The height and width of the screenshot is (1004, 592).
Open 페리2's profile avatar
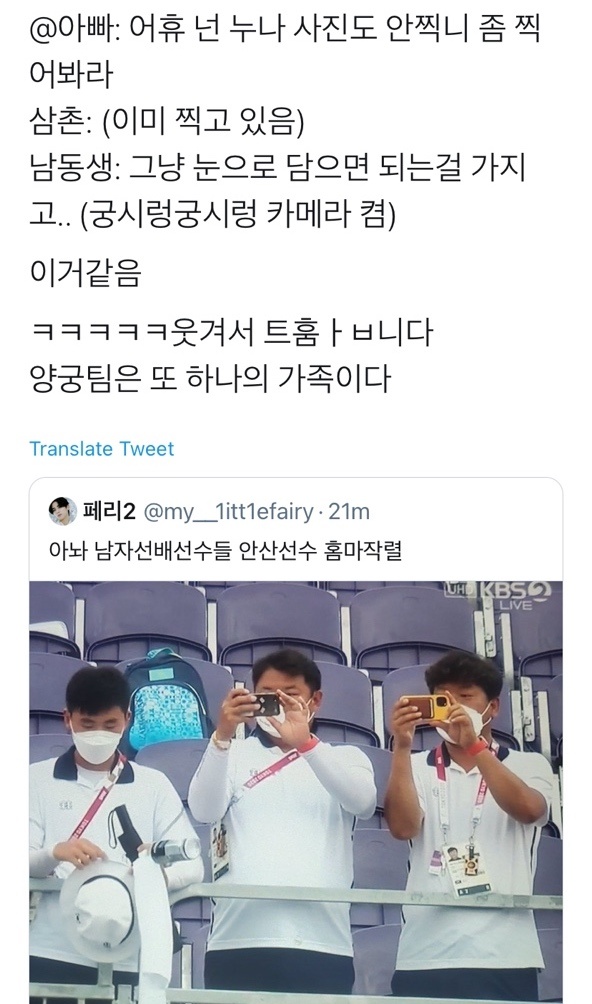point(62,511)
